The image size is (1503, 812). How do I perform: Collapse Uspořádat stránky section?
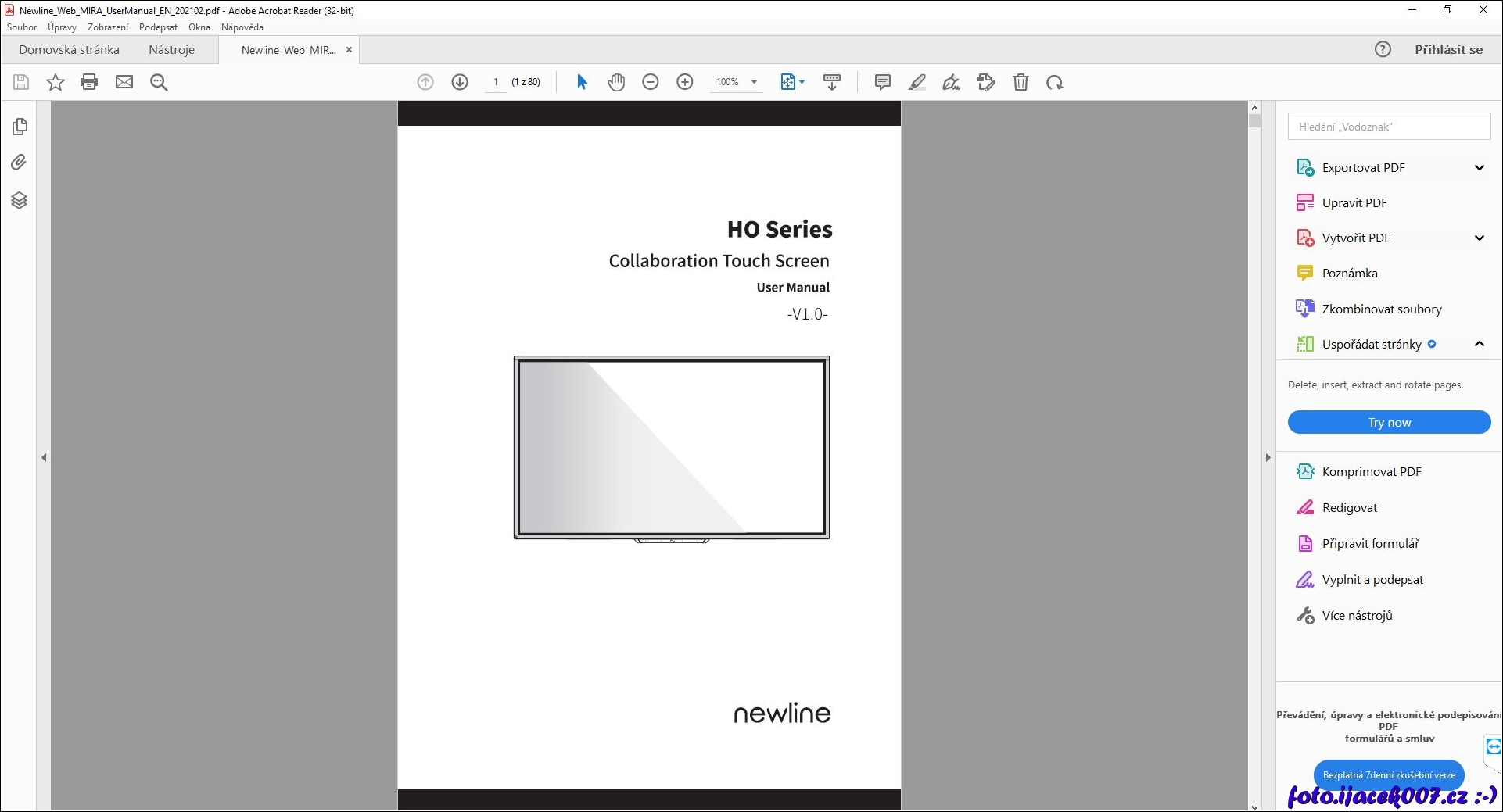click(x=1479, y=344)
